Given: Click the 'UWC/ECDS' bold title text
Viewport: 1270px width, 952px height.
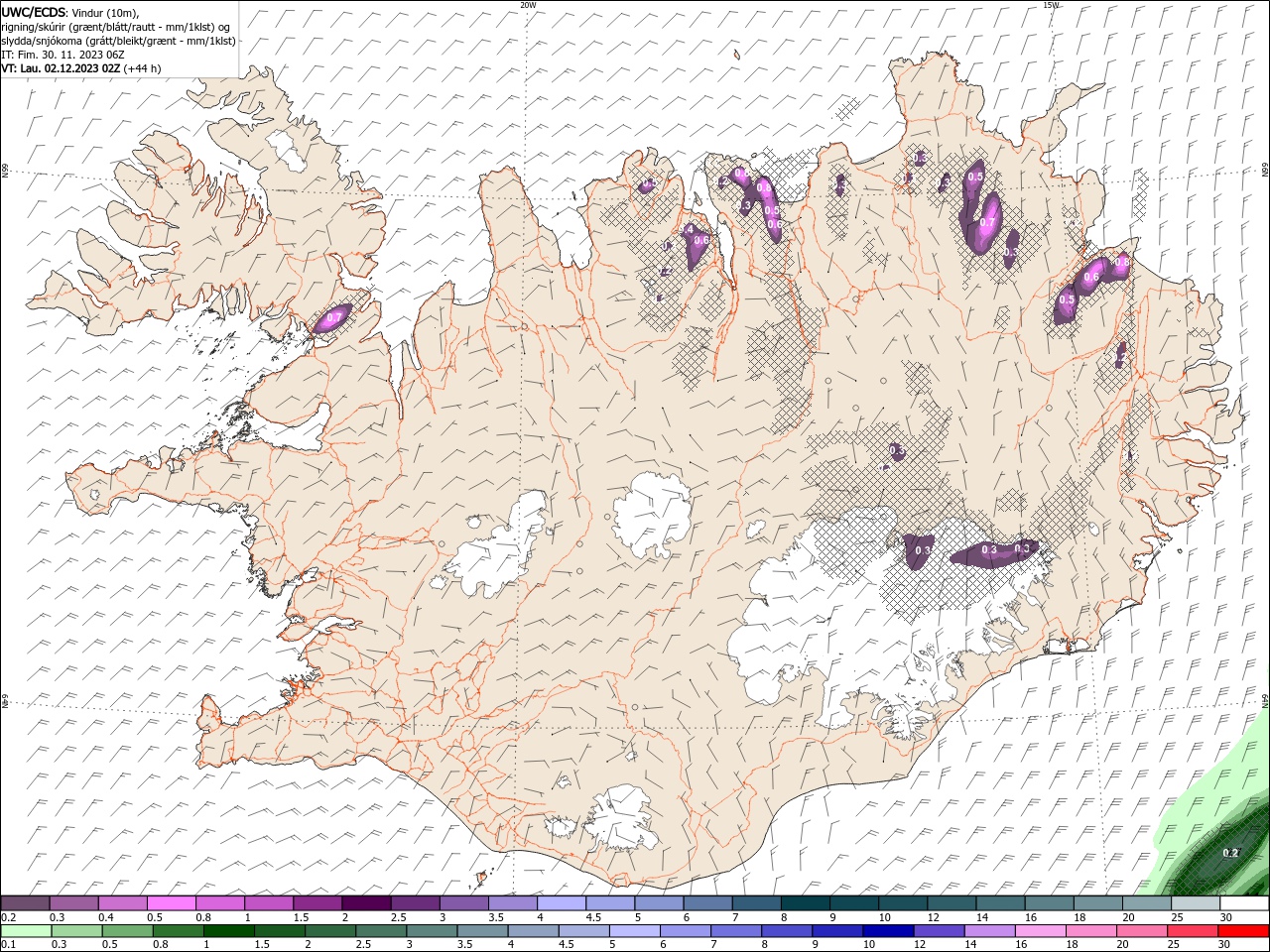Looking at the screenshot, I should 33,12.
